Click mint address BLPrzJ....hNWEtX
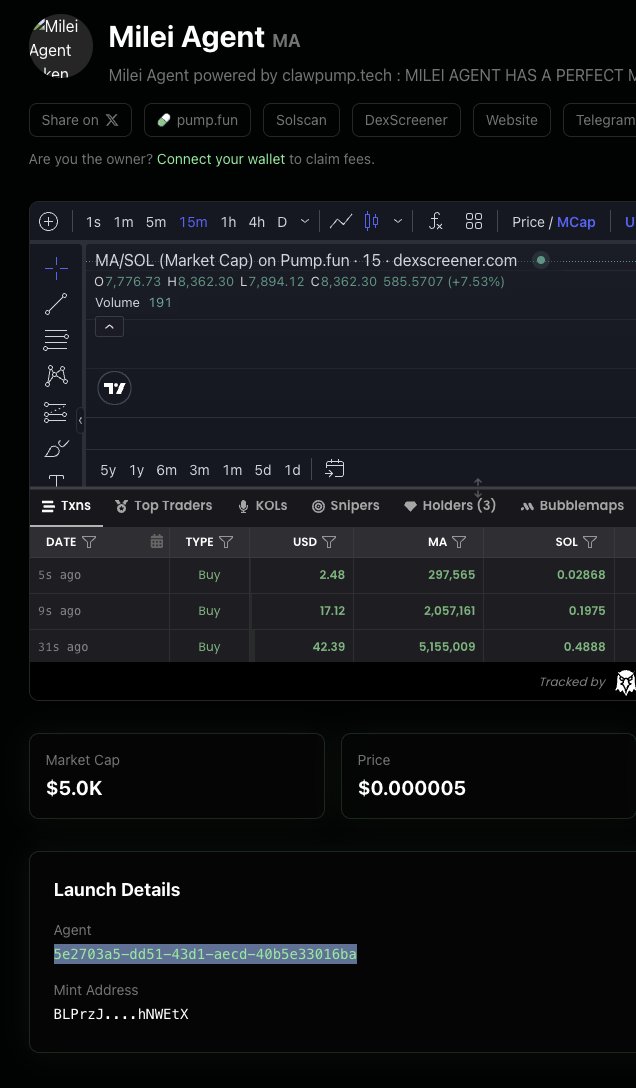The image size is (636, 1088). [x=121, y=1014]
